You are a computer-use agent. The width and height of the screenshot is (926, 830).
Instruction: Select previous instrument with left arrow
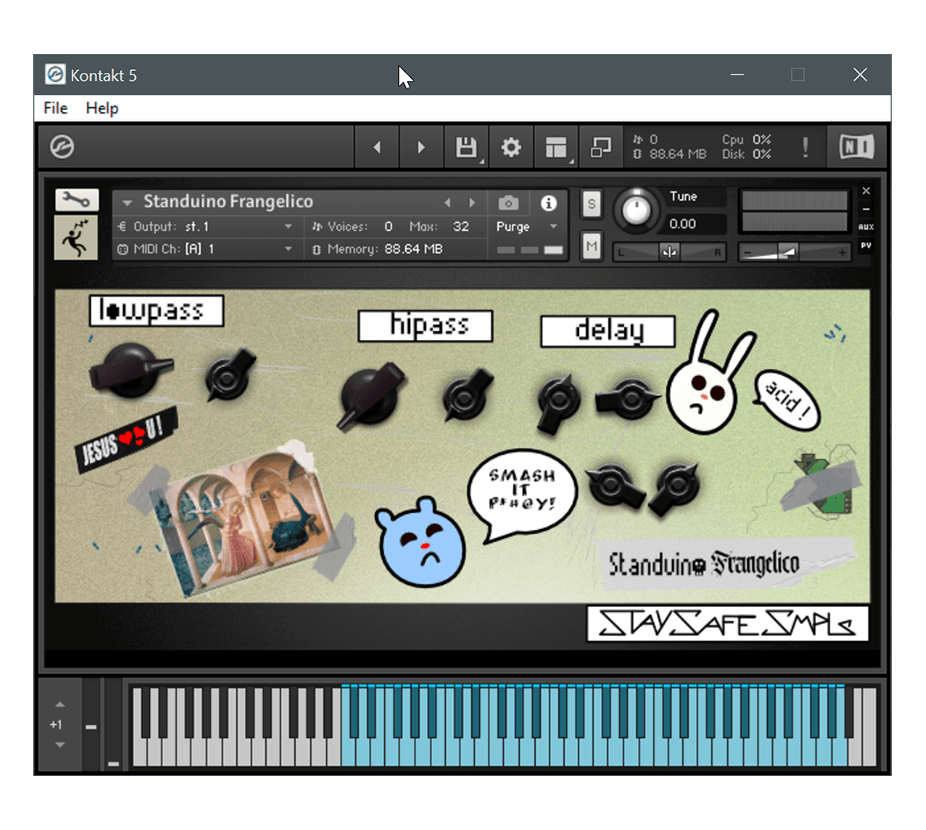click(448, 203)
